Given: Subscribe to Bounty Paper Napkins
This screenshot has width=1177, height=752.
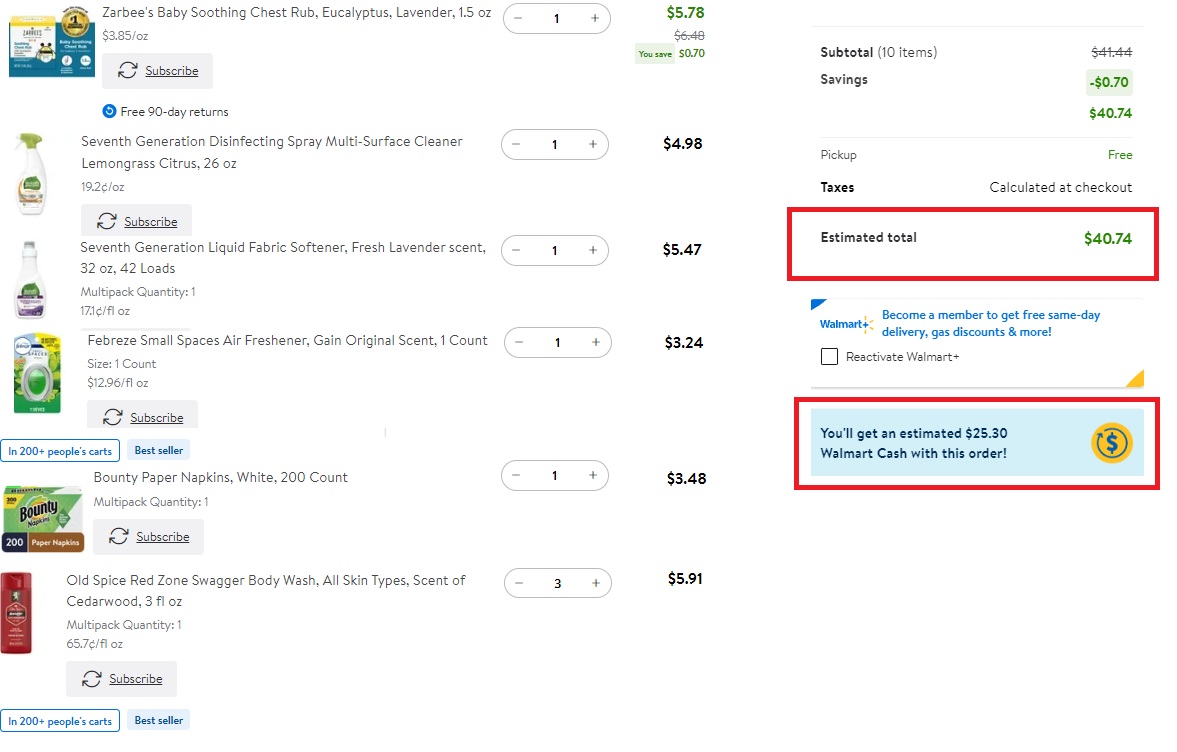Looking at the screenshot, I should (x=149, y=537).
